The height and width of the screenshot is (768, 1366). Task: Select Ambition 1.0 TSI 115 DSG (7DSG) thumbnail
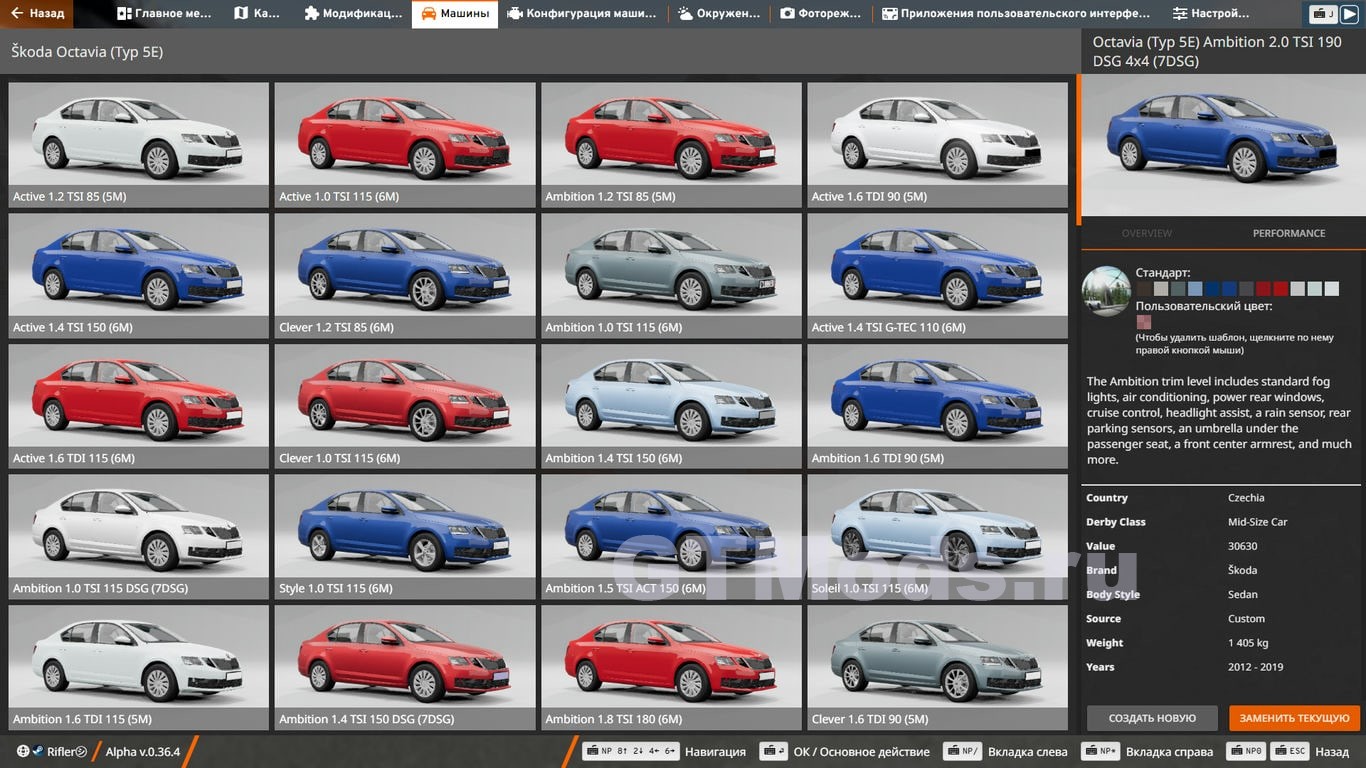point(138,536)
